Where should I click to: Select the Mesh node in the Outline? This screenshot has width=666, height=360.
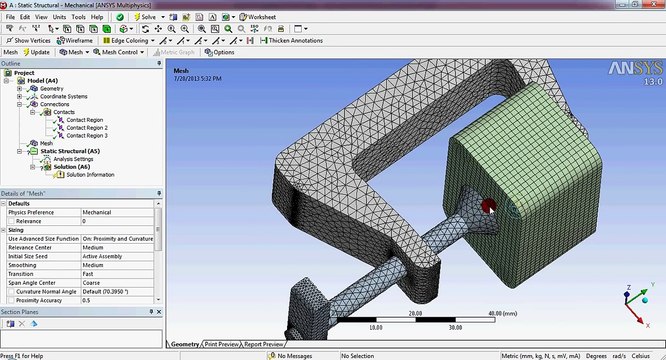(x=46, y=143)
